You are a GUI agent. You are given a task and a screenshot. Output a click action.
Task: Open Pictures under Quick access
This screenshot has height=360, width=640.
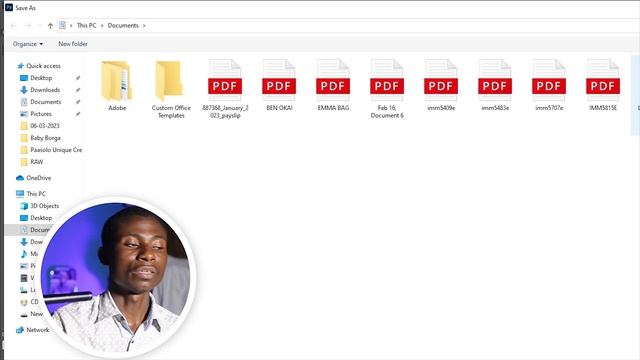36,114
